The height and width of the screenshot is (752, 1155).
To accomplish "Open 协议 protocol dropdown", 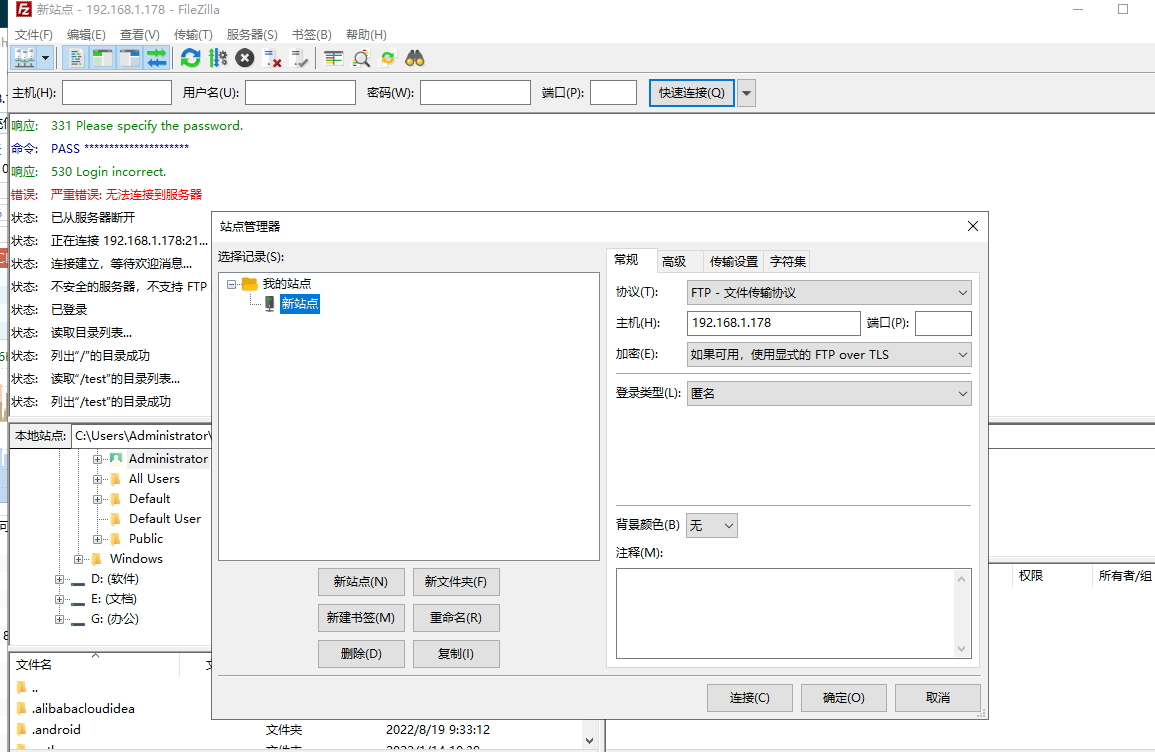I will click(829, 292).
